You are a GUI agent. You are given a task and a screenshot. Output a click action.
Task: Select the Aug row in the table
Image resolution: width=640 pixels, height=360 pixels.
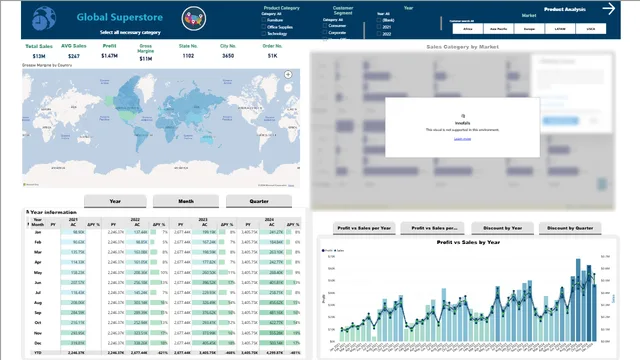coord(166,302)
